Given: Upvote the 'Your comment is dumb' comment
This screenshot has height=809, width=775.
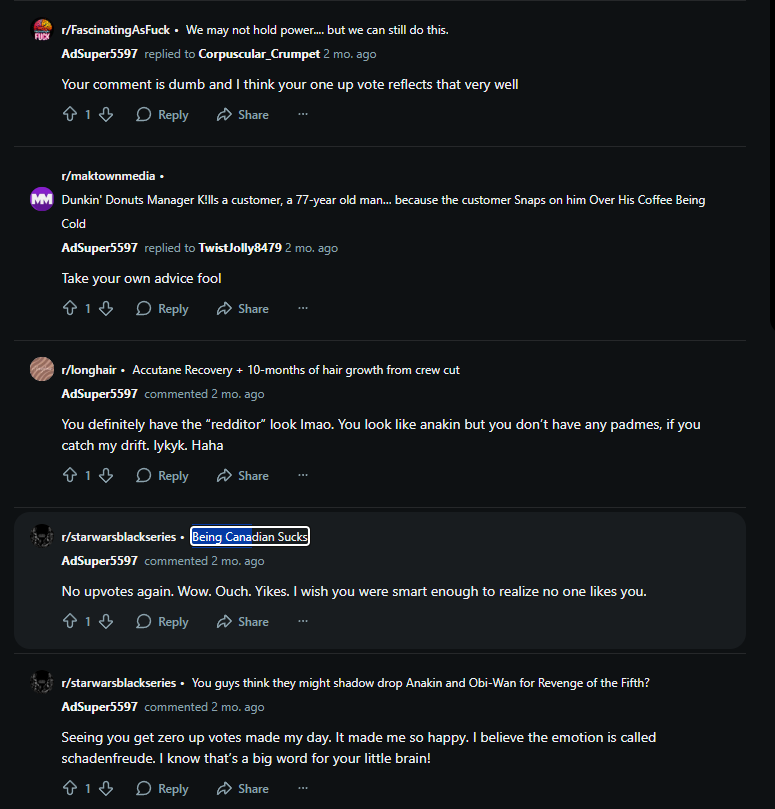Looking at the screenshot, I should pyautogui.click(x=70, y=114).
